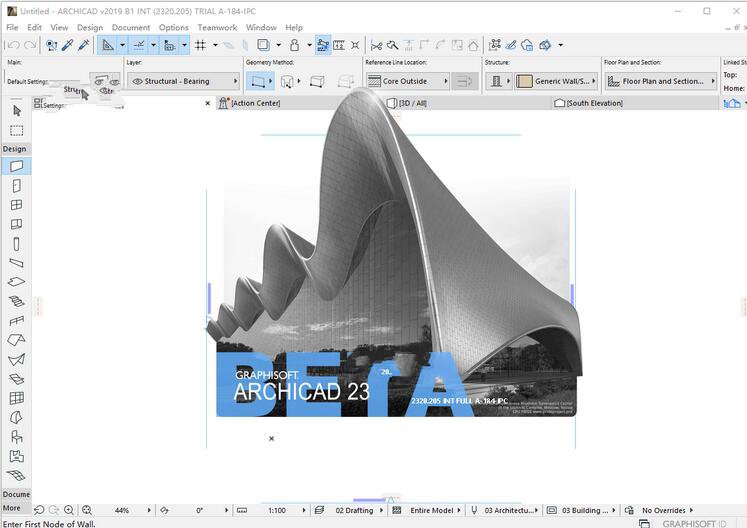Toggle Snap Guides and Points button
This screenshot has width=747, height=528.
tap(139, 45)
